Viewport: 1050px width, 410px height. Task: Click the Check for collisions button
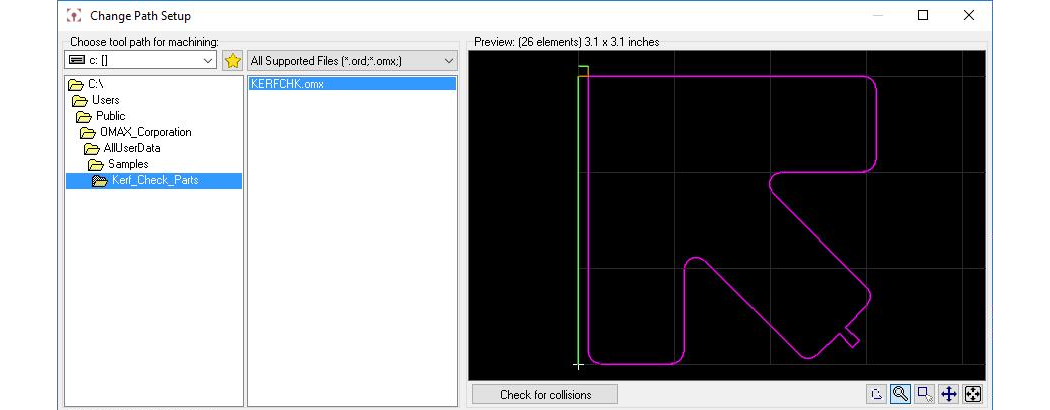coord(545,395)
